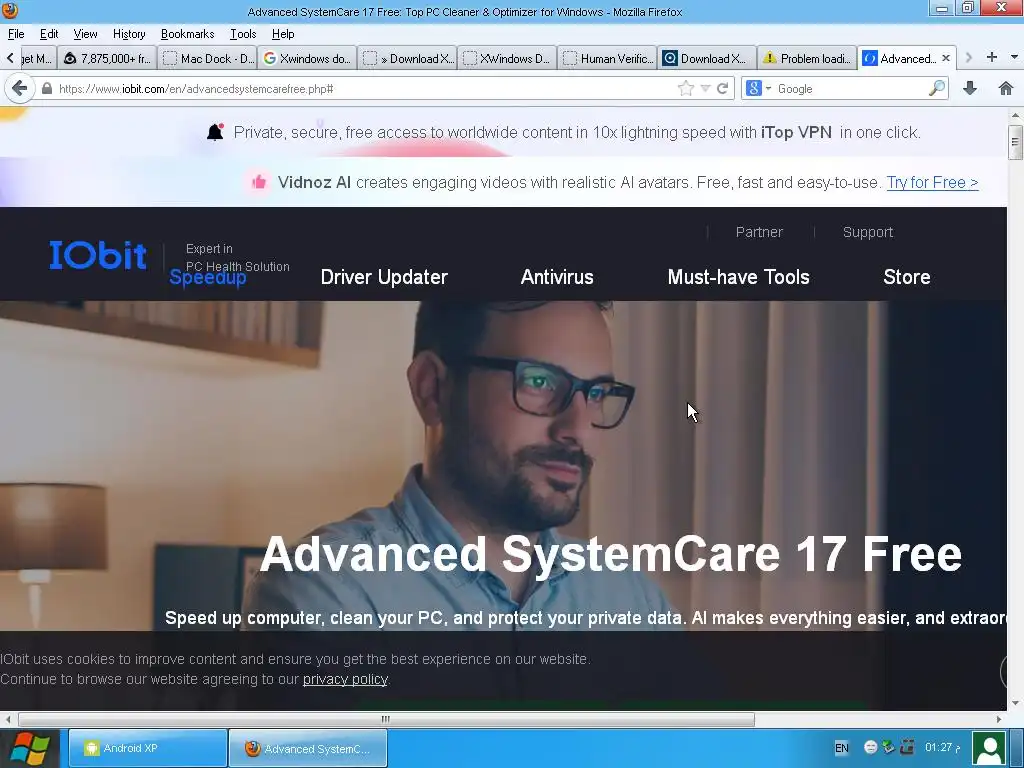Click the iTop VPN banner text
This screenshot has height=768, width=1024.
coord(796,132)
